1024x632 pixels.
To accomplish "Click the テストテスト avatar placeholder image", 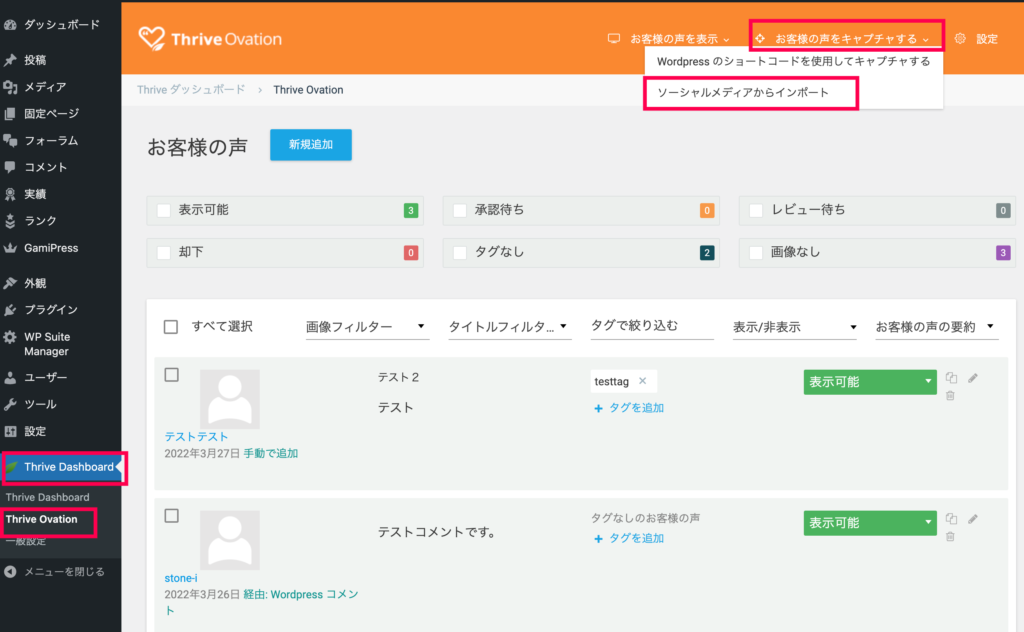I will coord(230,399).
